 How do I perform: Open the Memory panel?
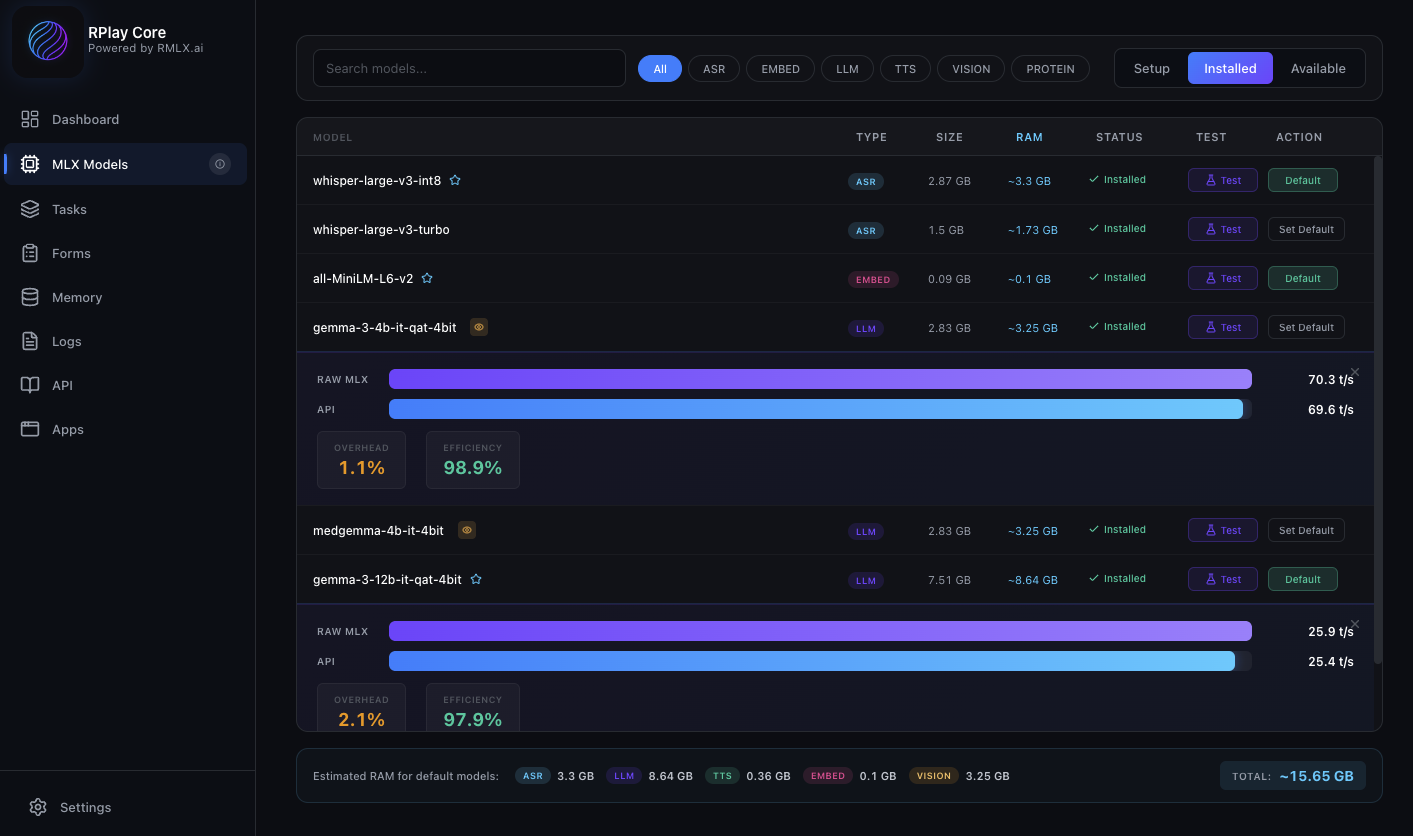coord(76,297)
